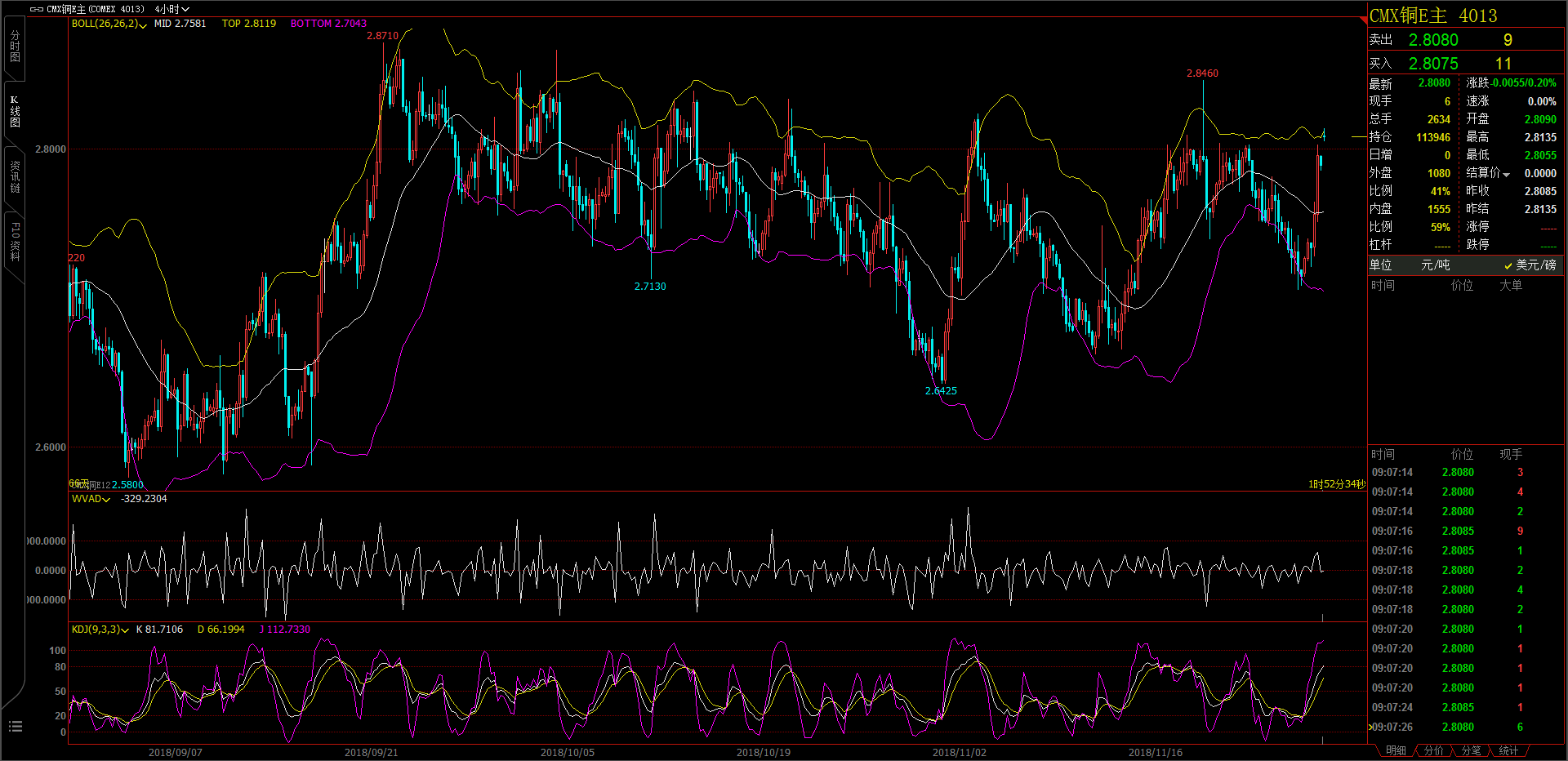The width and height of the screenshot is (1568, 761).
Task: Click the WVAD value -329.2304
Action: coord(144,499)
